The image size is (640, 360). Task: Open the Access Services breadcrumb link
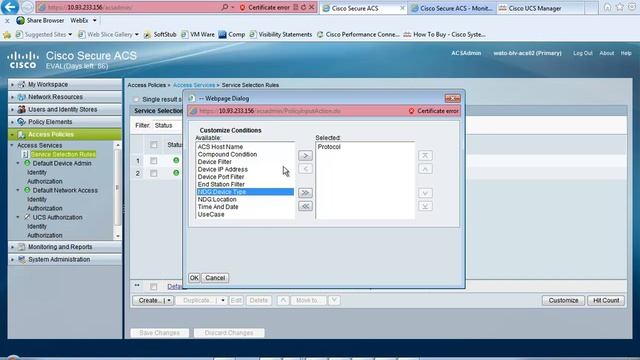[194, 85]
